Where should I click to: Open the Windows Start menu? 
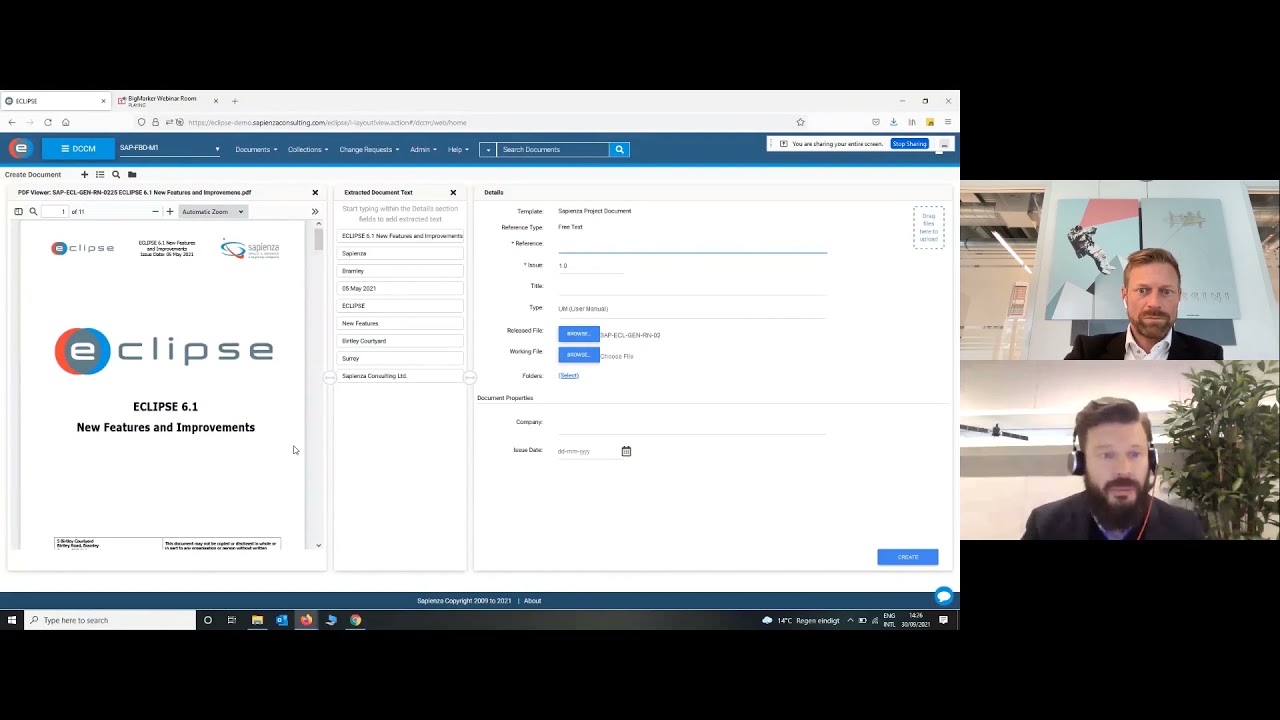pyautogui.click(x=12, y=620)
